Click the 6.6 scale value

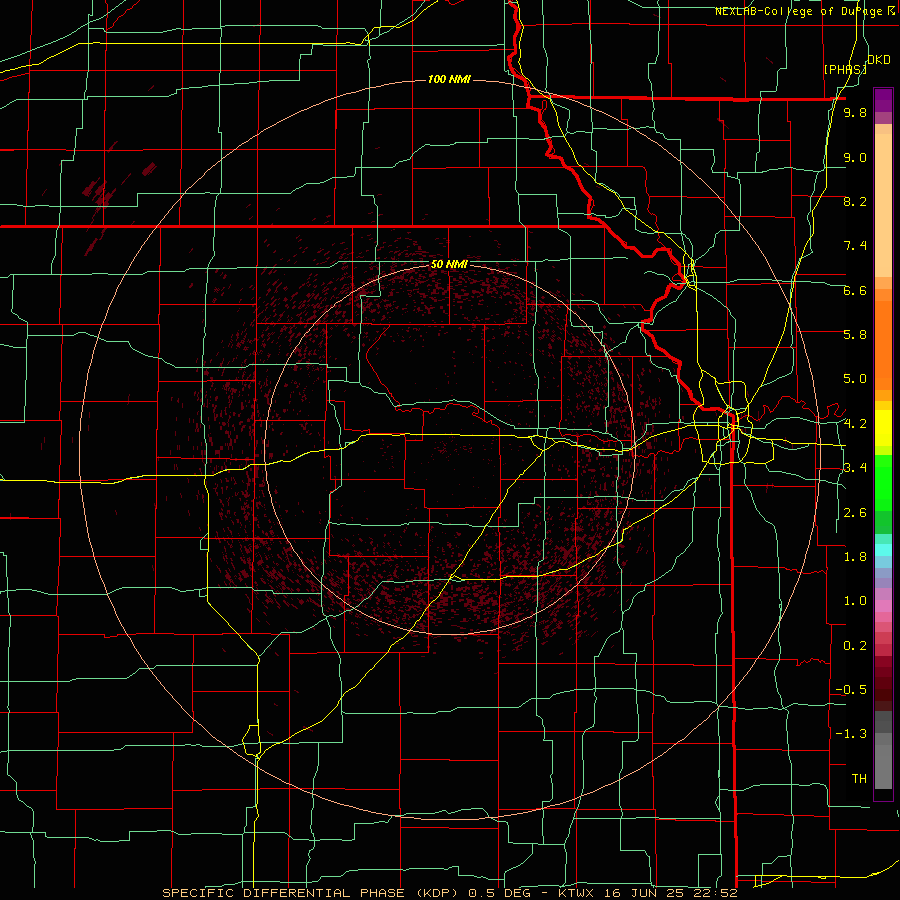[x=855, y=290]
